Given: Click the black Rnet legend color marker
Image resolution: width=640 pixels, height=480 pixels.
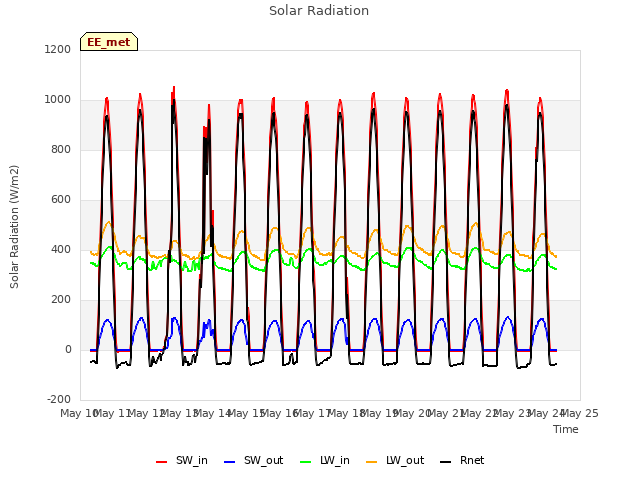Looking at the screenshot, I should point(446,462).
